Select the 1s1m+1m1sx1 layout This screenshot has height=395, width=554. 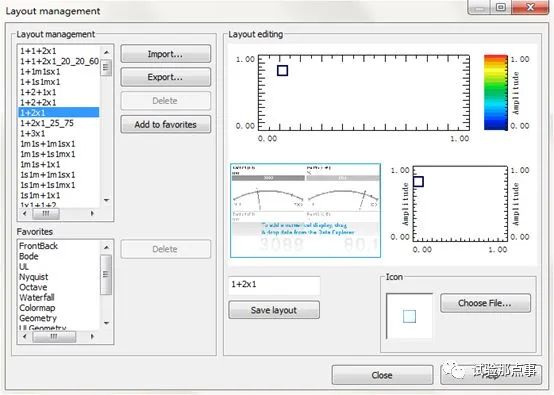(x=58, y=175)
